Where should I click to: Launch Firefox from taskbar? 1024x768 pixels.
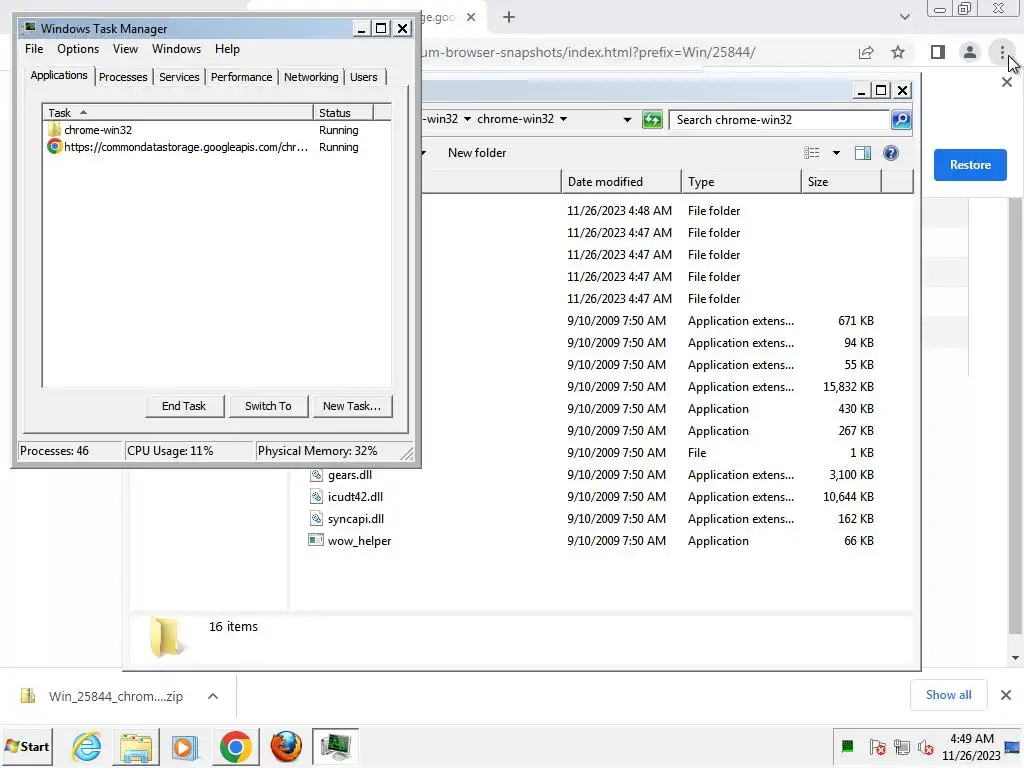coord(286,746)
